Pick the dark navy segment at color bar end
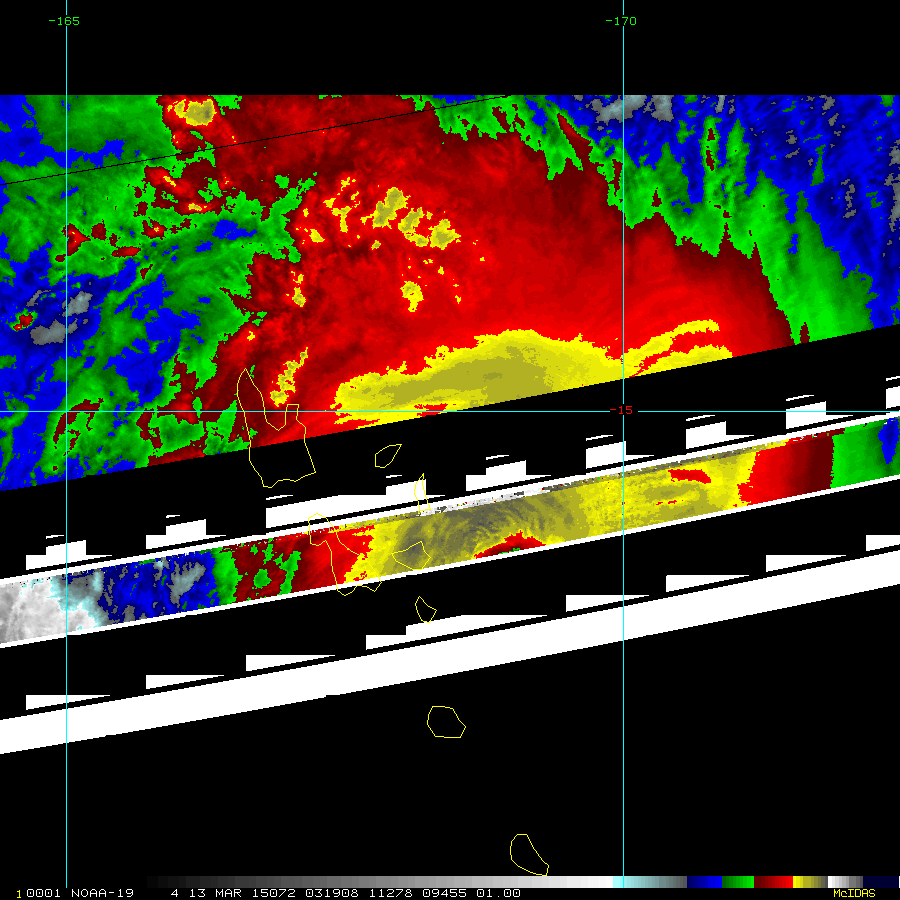 click(x=880, y=882)
